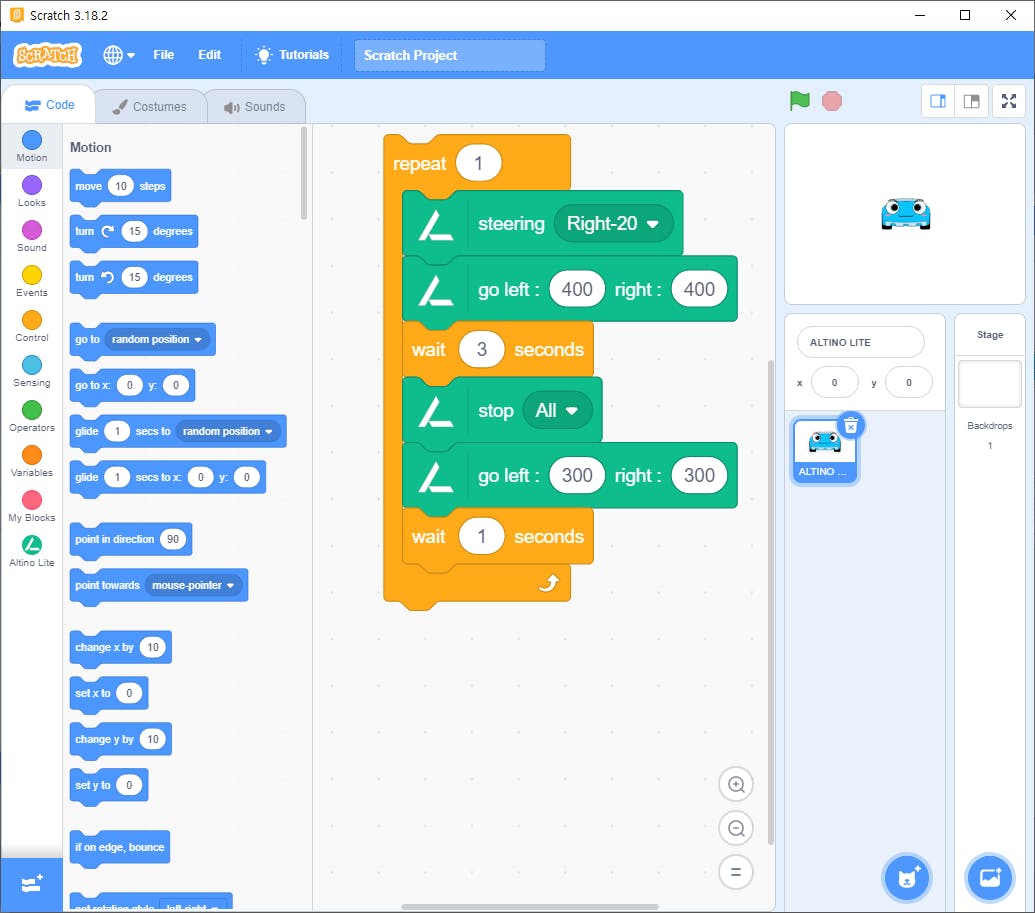Reset workspace zoom with equals icon
This screenshot has width=1035, height=913.
coord(736,872)
